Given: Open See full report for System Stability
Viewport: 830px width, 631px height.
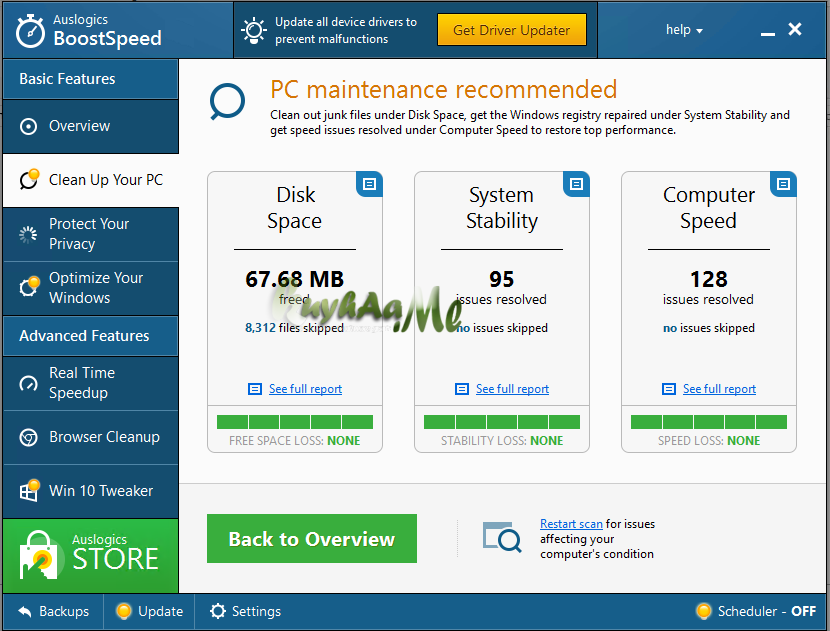Looking at the screenshot, I should [512, 389].
